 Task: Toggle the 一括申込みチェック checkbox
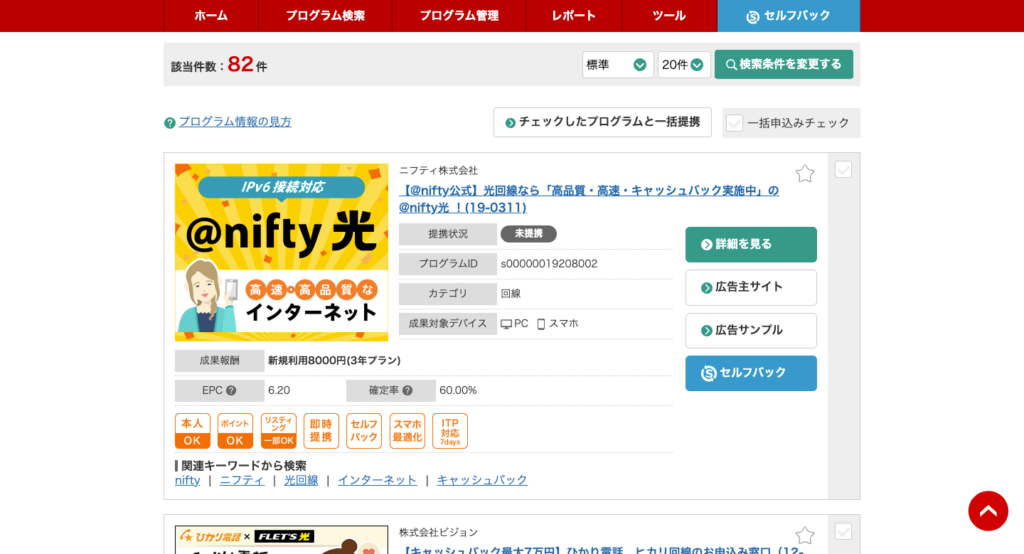click(x=735, y=123)
